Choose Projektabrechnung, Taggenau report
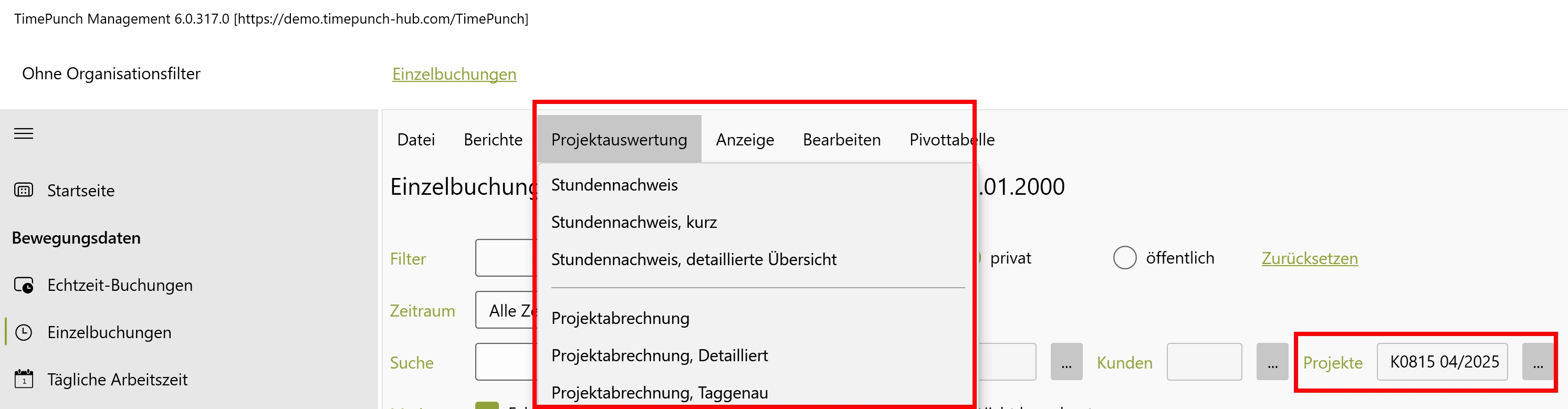 pyautogui.click(x=659, y=393)
